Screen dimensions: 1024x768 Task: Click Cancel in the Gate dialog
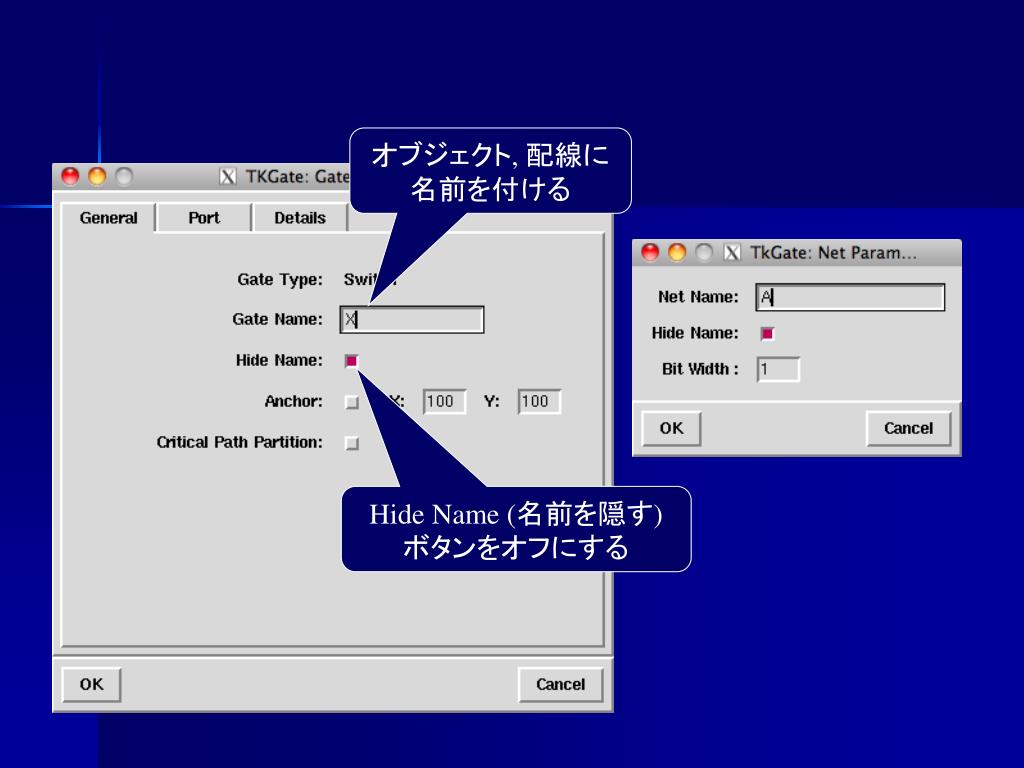click(560, 684)
